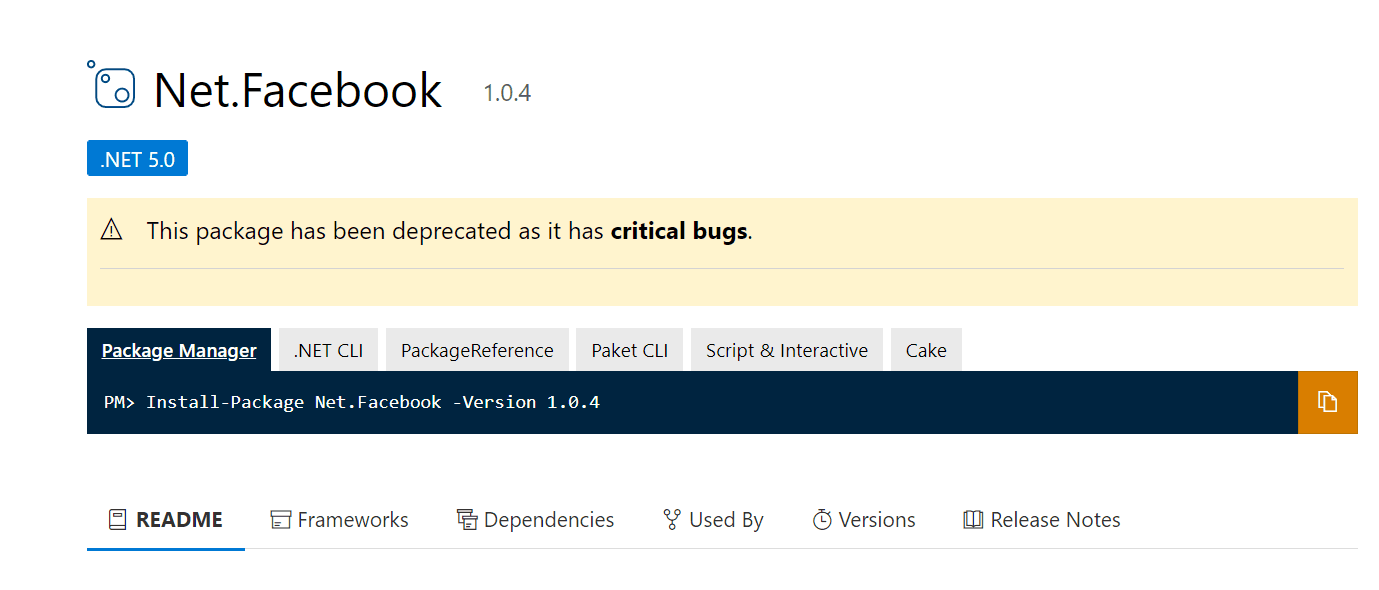Copy the install command with the copy icon

1327,402
